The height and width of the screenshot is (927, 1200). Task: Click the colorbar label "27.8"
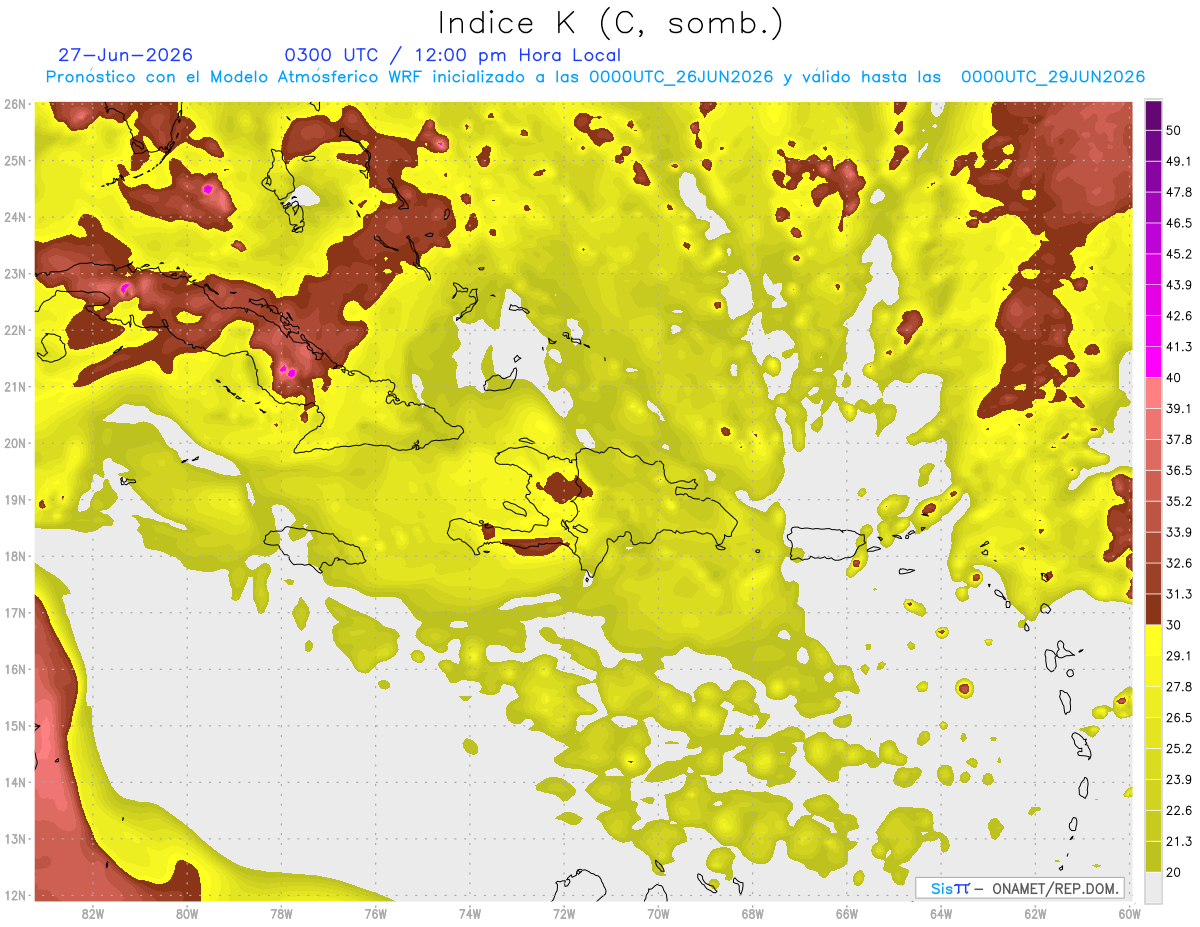1177,686
